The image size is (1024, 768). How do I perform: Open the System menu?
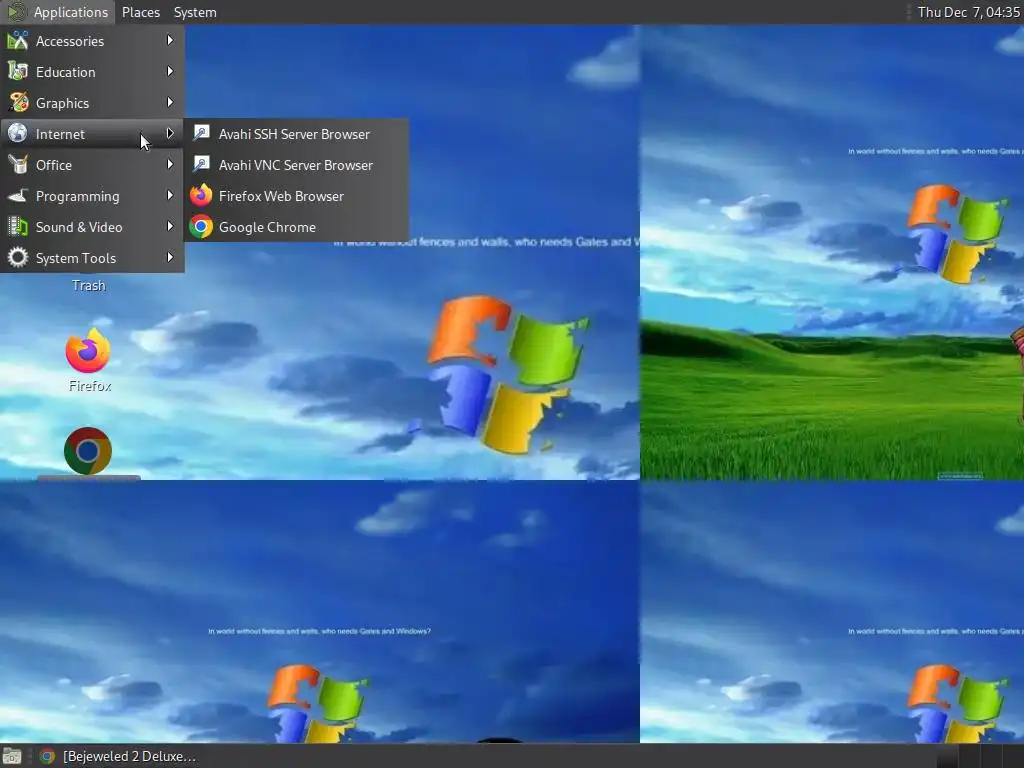(195, 12)
